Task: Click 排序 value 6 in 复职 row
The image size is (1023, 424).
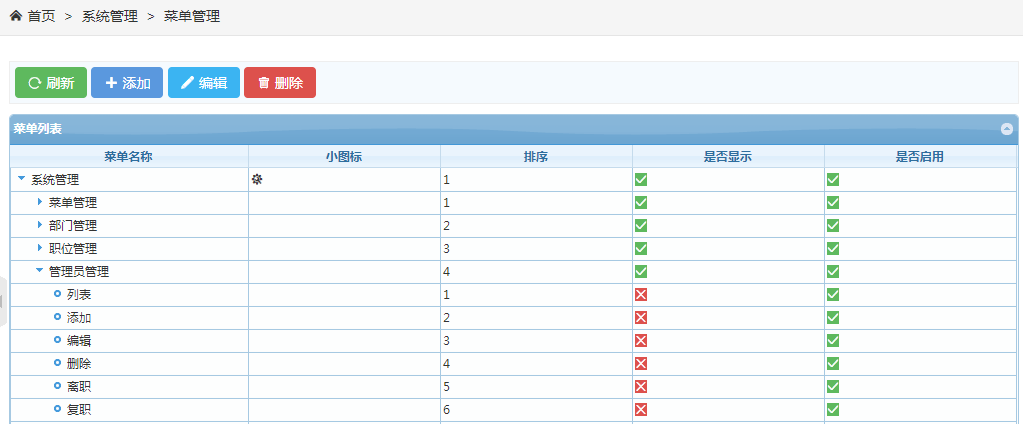Action: pos(447,410)
